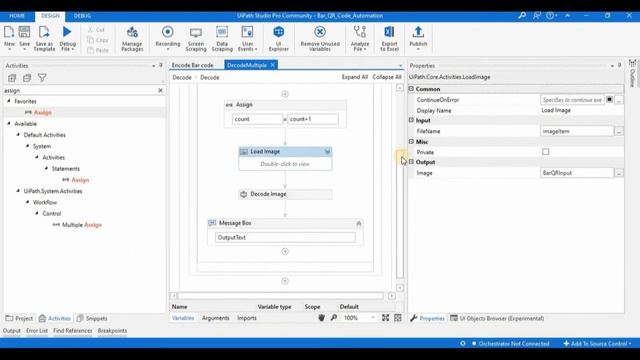The image size is (640, 360).
Task: Collapse the Statements node
Action: [46, 168]
